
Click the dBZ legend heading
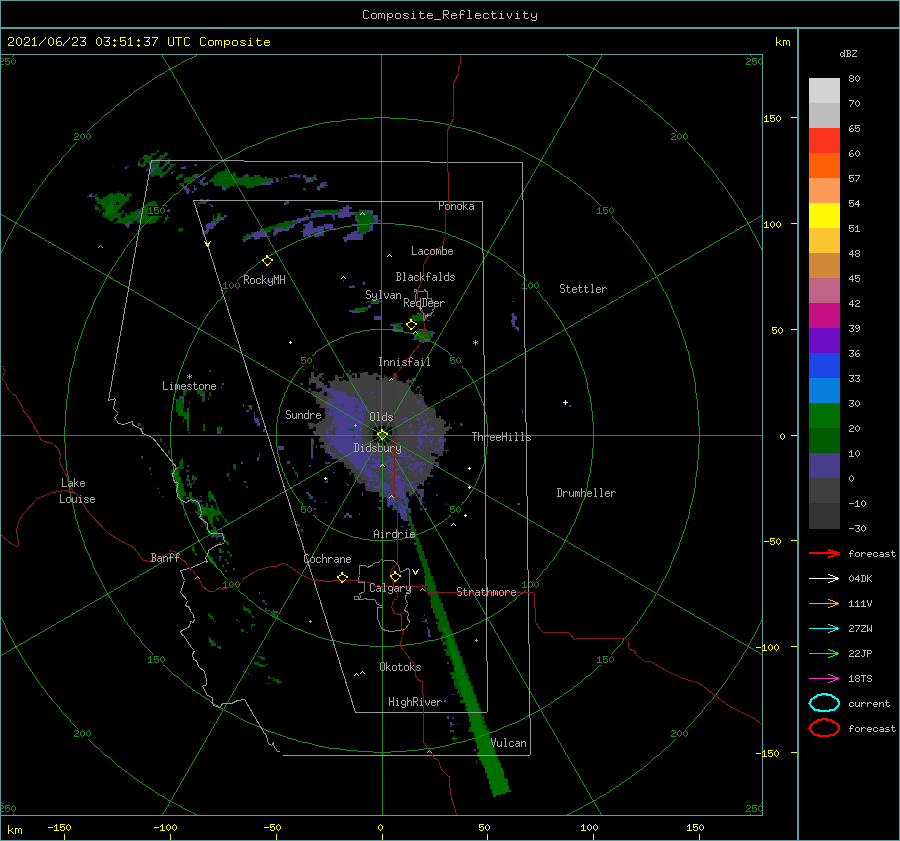coord(848,53)
